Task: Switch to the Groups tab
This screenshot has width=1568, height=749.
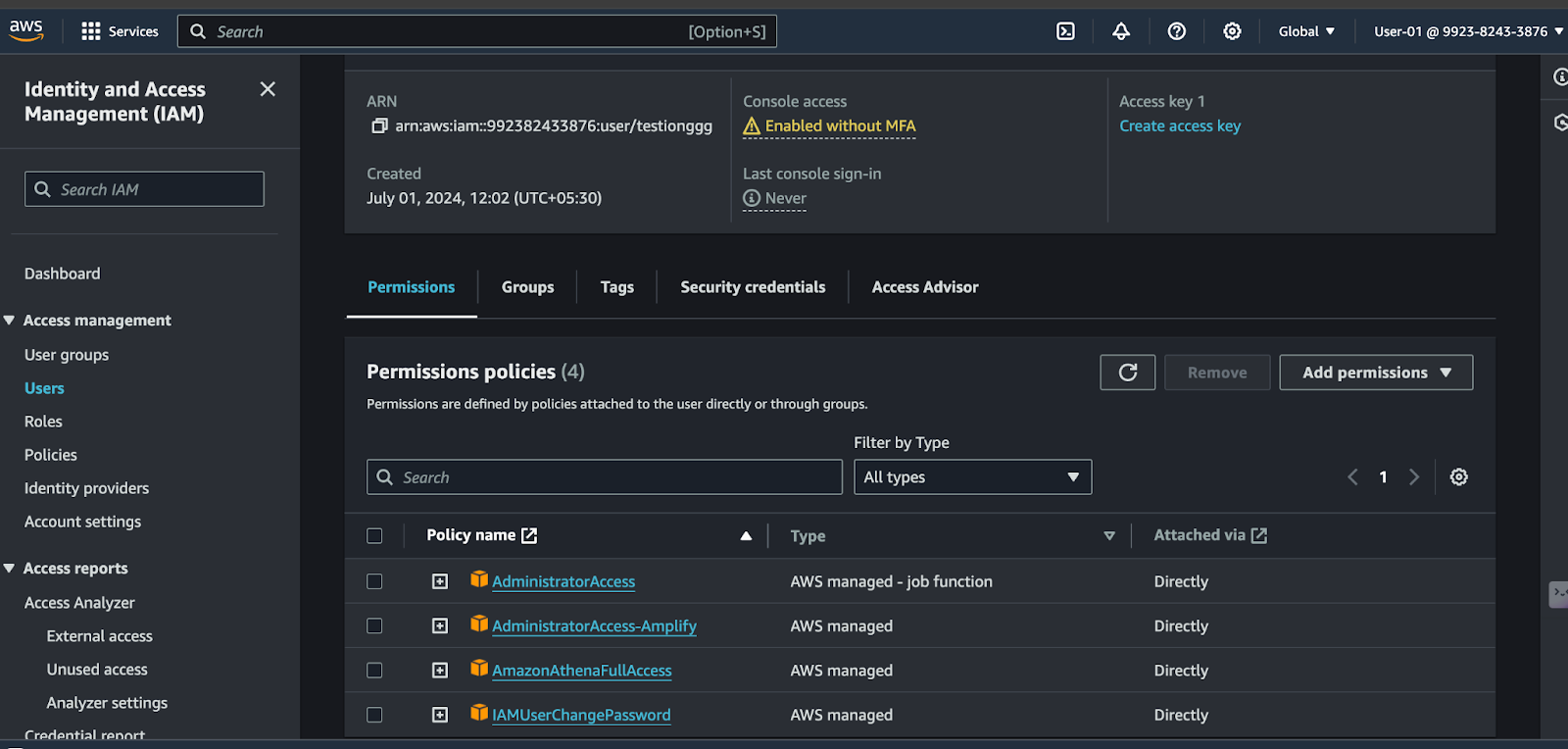Action: pyautogui.click(x=527, y=287)
